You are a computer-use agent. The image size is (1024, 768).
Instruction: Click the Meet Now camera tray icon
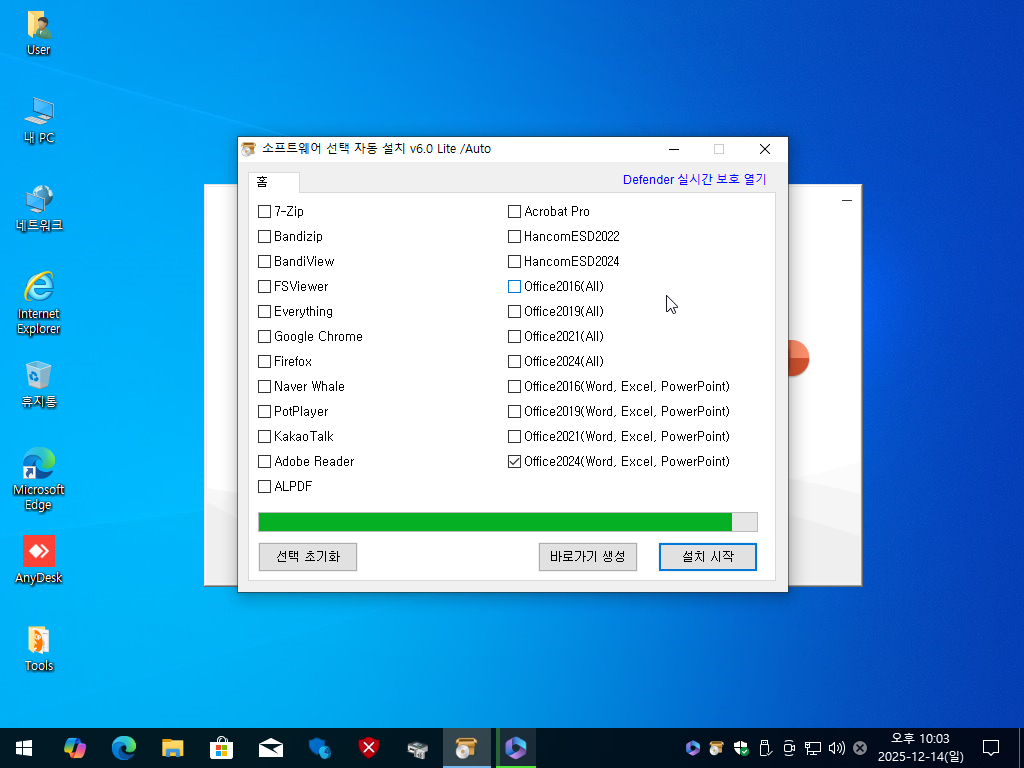point(789,748)
